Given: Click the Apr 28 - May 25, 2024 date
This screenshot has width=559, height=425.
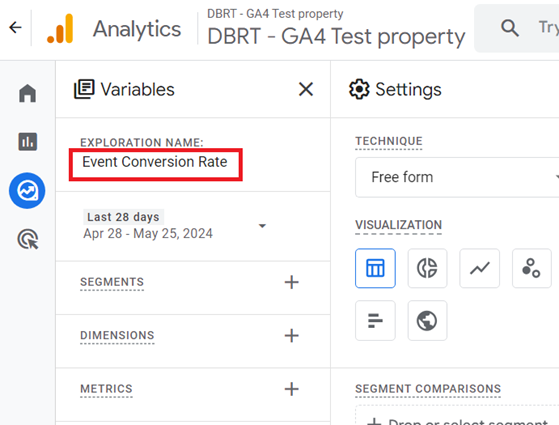Looking at the screenshot, I should click(x=148, y=234).
